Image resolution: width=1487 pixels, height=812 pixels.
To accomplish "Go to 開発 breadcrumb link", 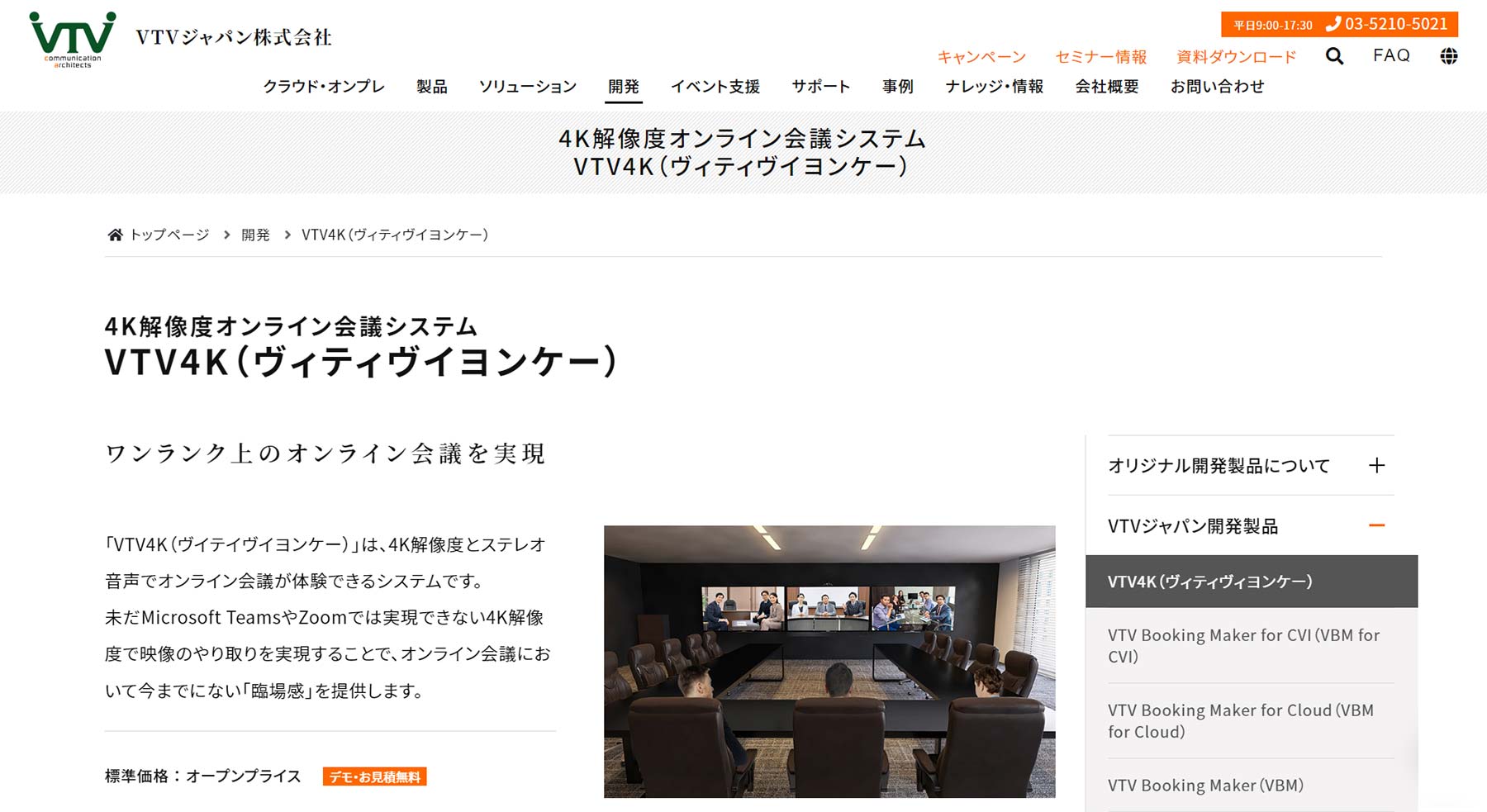I will click(x=255, y=235).
